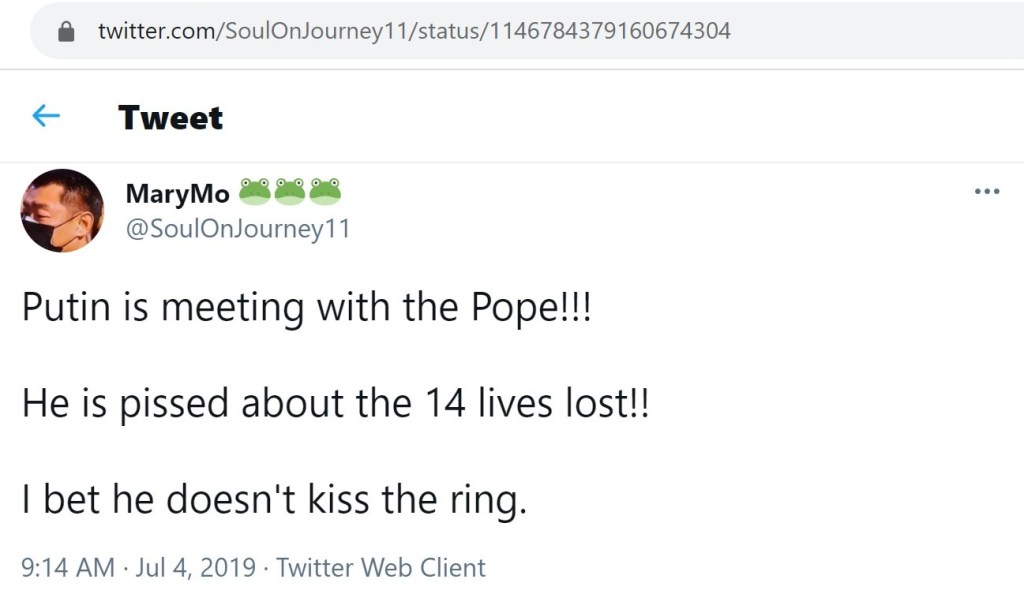Image resolution: width=1024 pixels, height=609 pixels.
Task: Click the first frog emoji after MaryMo
Action: click(255, 190)
